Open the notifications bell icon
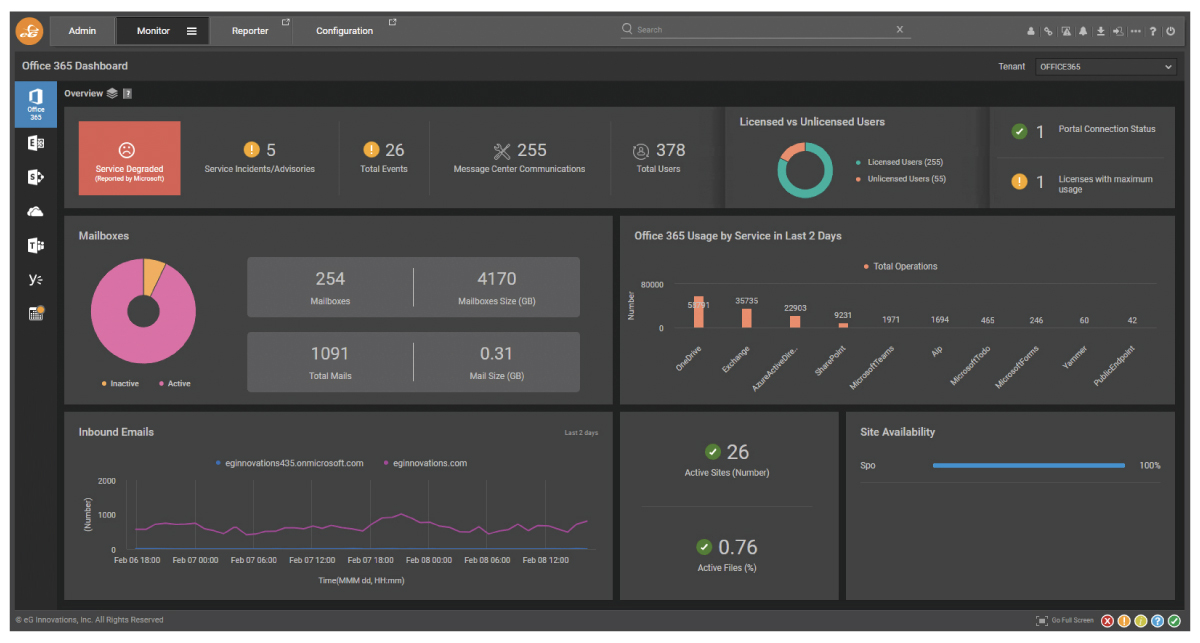This screenshot has height=643, width=1200. pyautogui.click(x=1083, y=31)
